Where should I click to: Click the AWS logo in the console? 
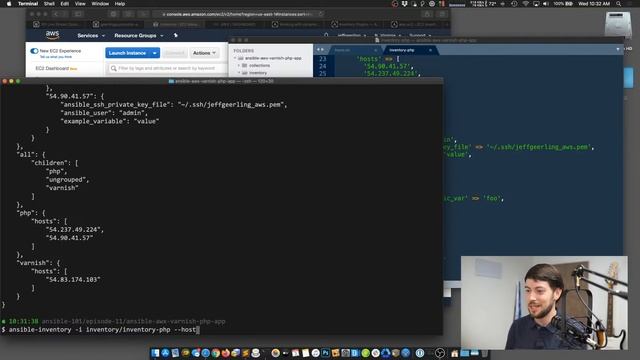pos(52,35)
